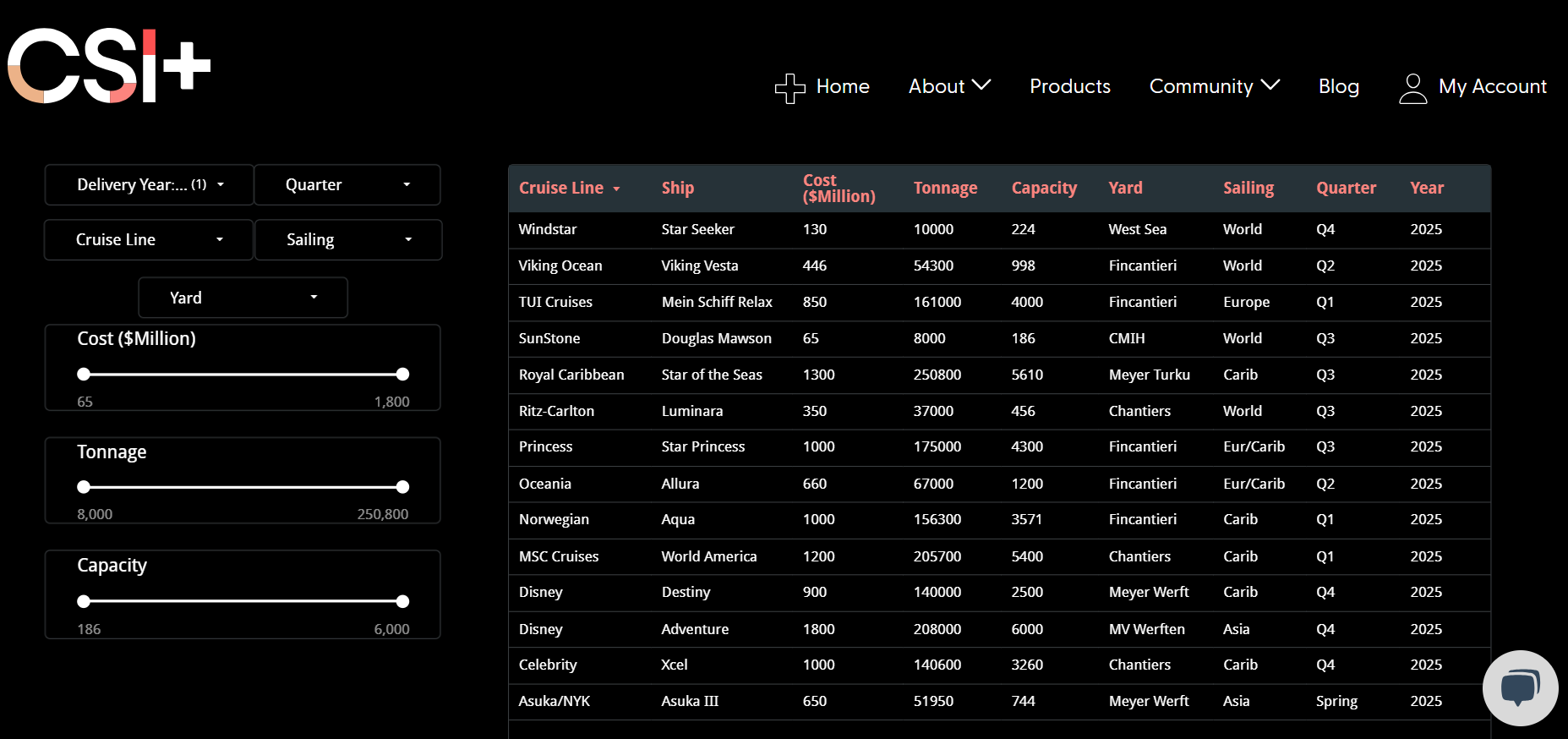Open the Blog page
Screen dimensions: 1568x739
click(x=1338, y=87)
